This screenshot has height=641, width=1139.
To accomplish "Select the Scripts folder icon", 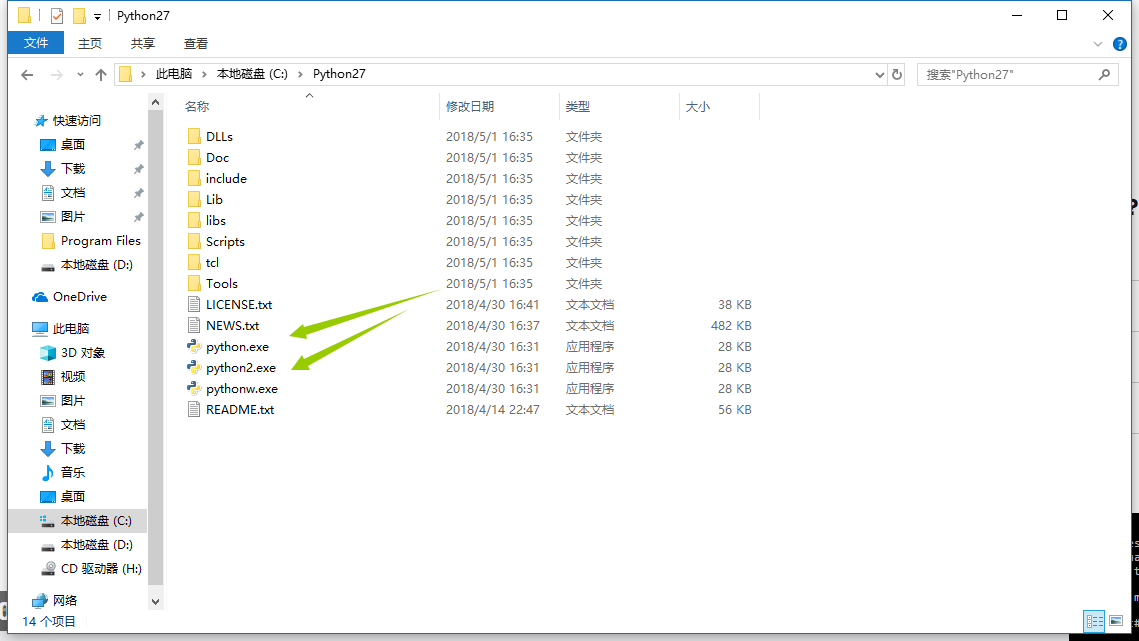I will [x=194, y=242].
